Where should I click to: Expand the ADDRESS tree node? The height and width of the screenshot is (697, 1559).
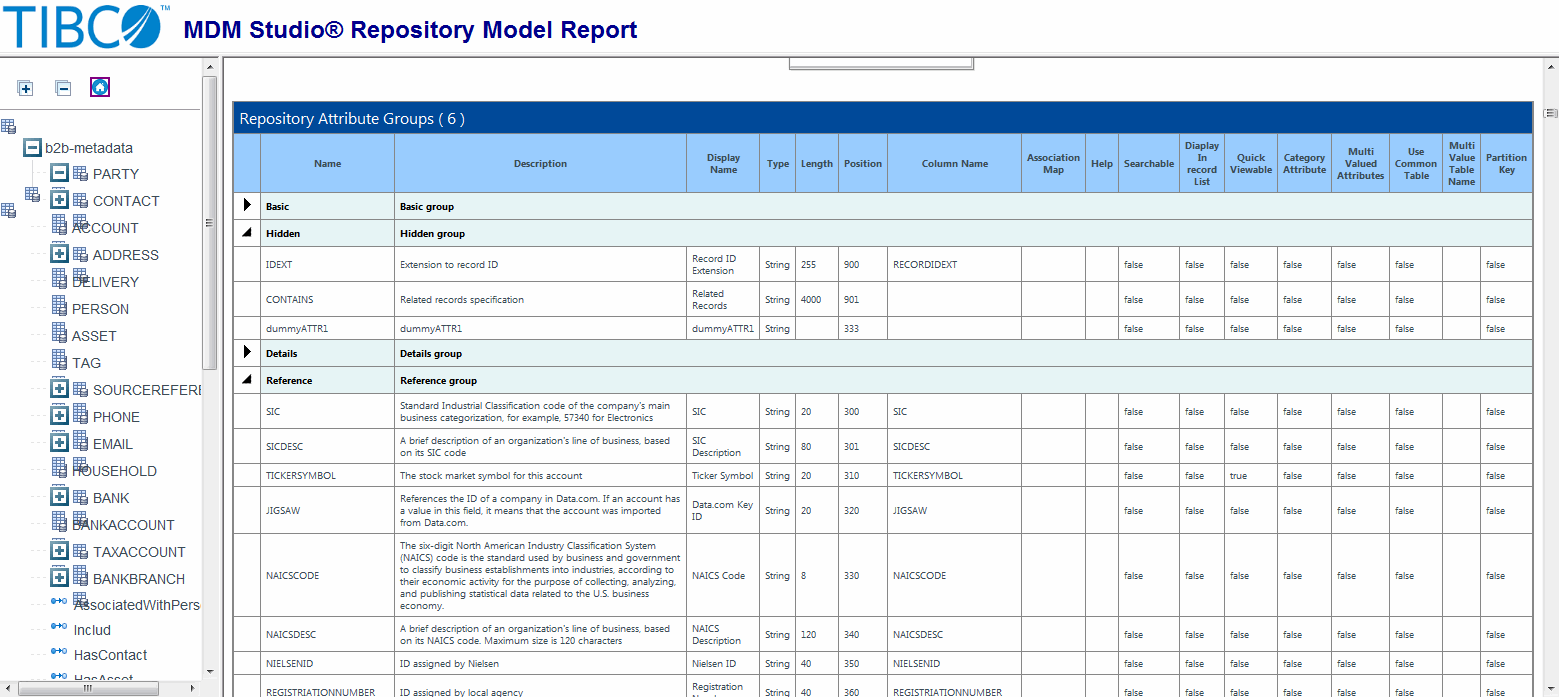pyautogui.click(x=59, y=254)
